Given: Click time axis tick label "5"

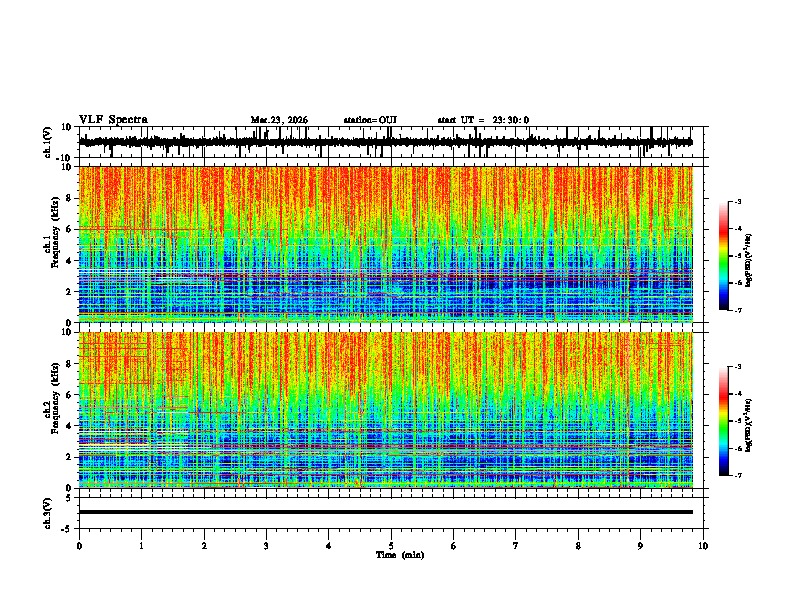Looking at the screenshot, I should coord(391,546).
